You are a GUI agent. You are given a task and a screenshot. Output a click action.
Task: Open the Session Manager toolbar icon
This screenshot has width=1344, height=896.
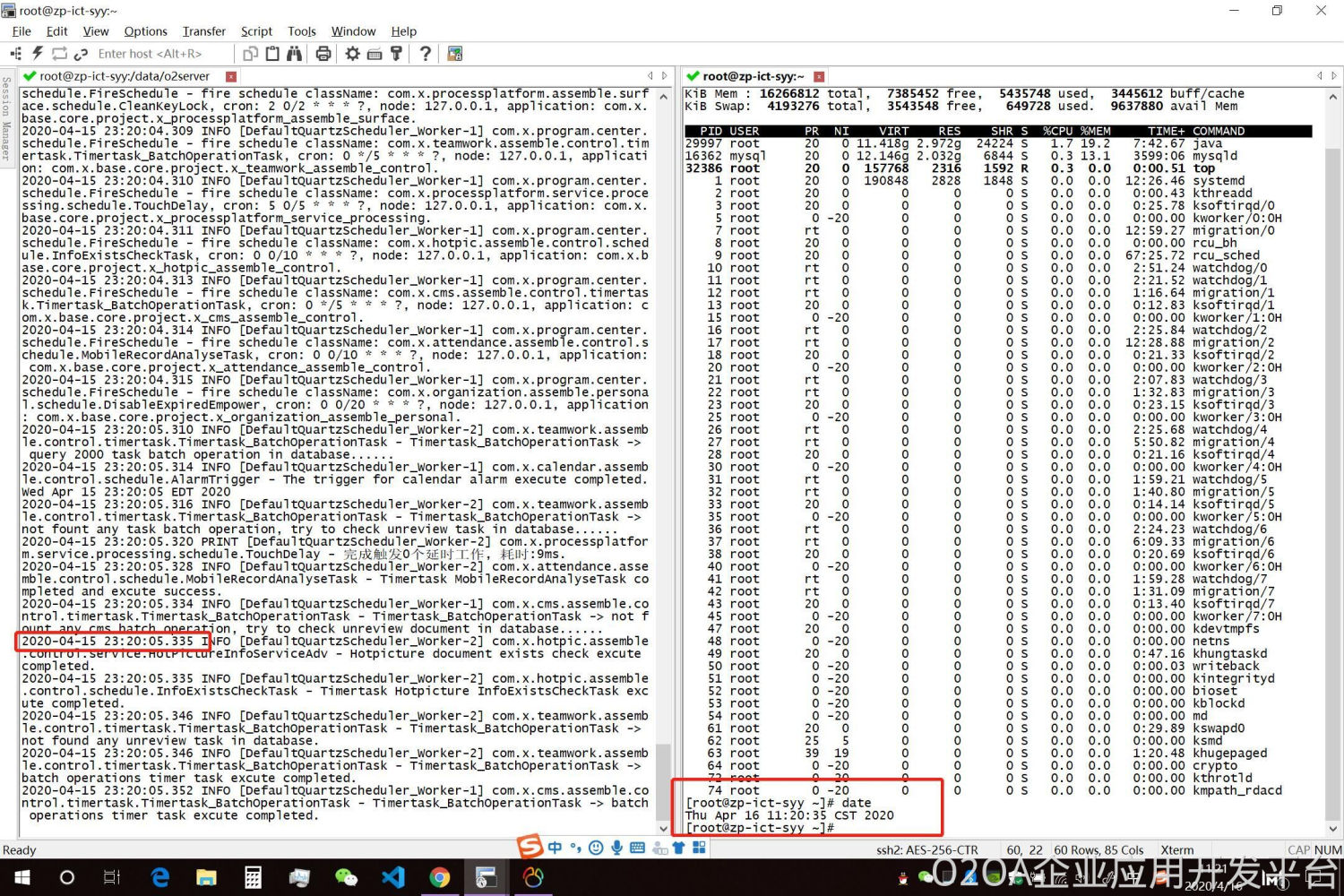coord(16,54)
